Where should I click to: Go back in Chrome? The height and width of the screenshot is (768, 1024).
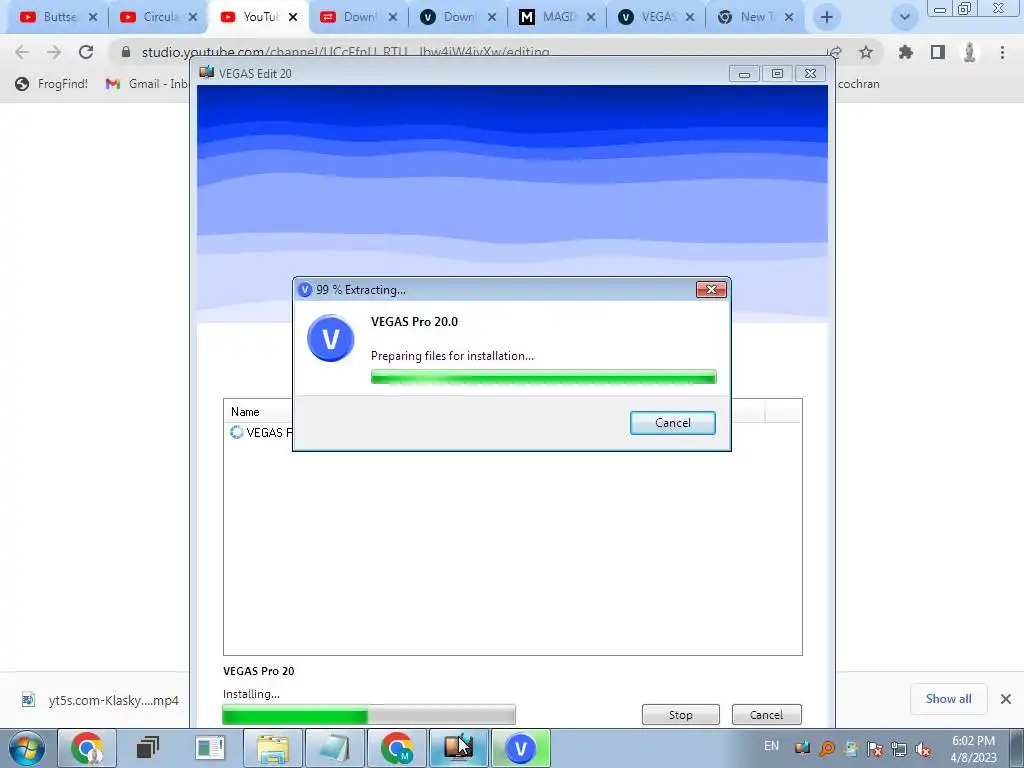tap(22, 52)
